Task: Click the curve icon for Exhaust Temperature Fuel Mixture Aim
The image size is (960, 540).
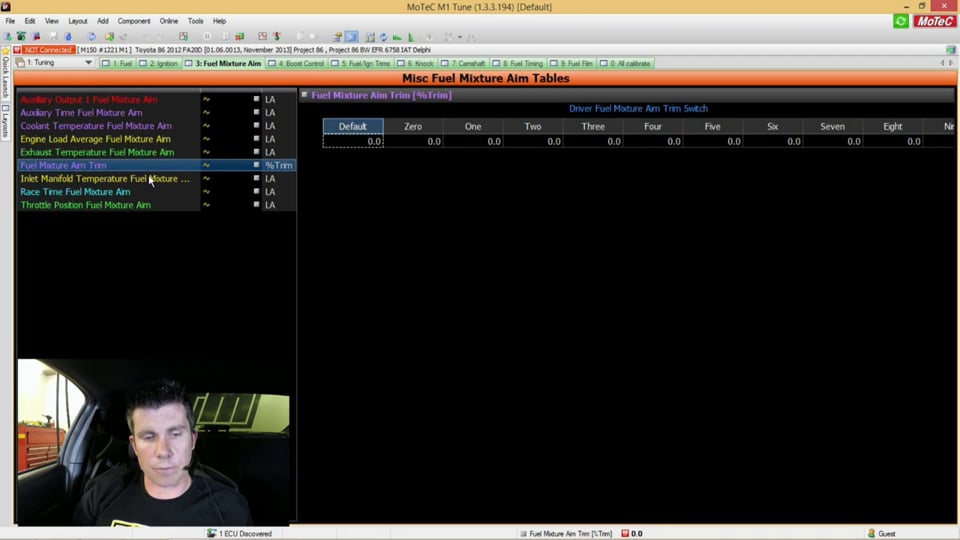Action: click(206, 152)
